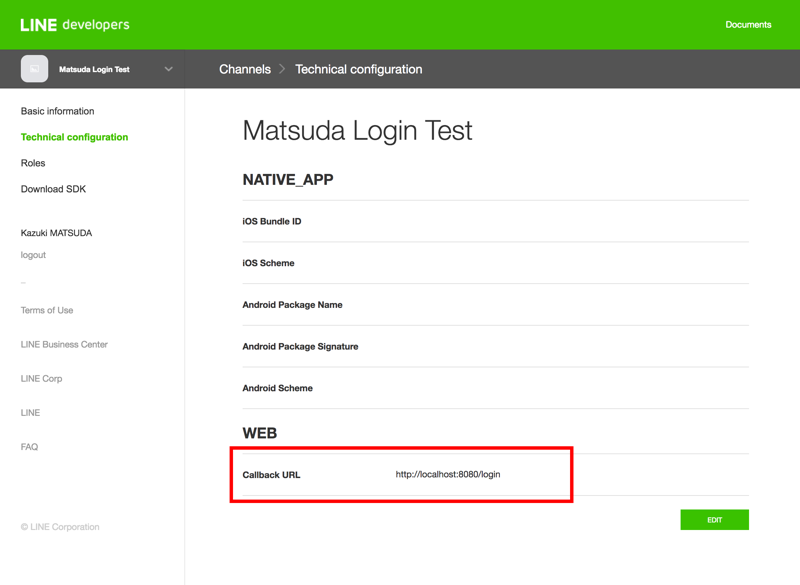
Task: Click the © LINE Corporation footer text
Action: [x=60, y=527]
